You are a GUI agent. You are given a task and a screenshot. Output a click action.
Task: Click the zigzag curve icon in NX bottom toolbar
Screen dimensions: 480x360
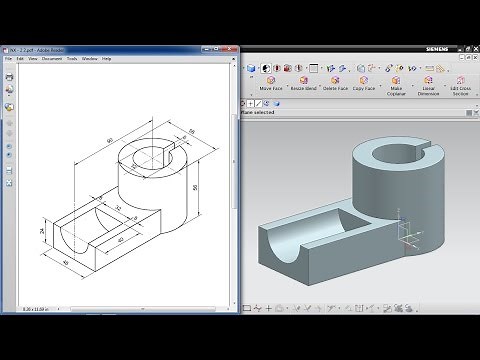click(257, 308)
